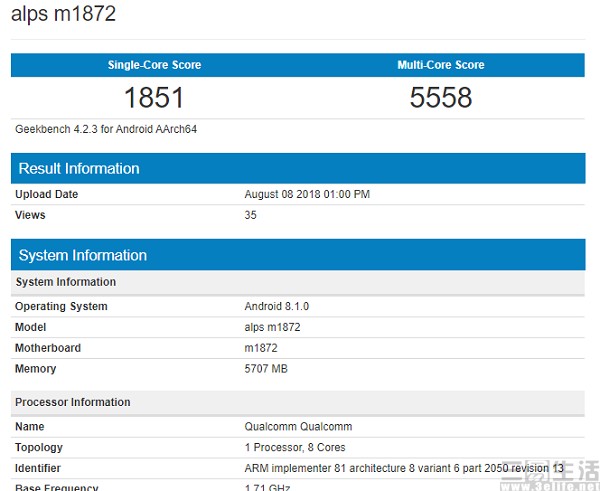Screen dimensions: 600x491
Task: Click the Views count of 35
Action: click(x=251, y=215)
